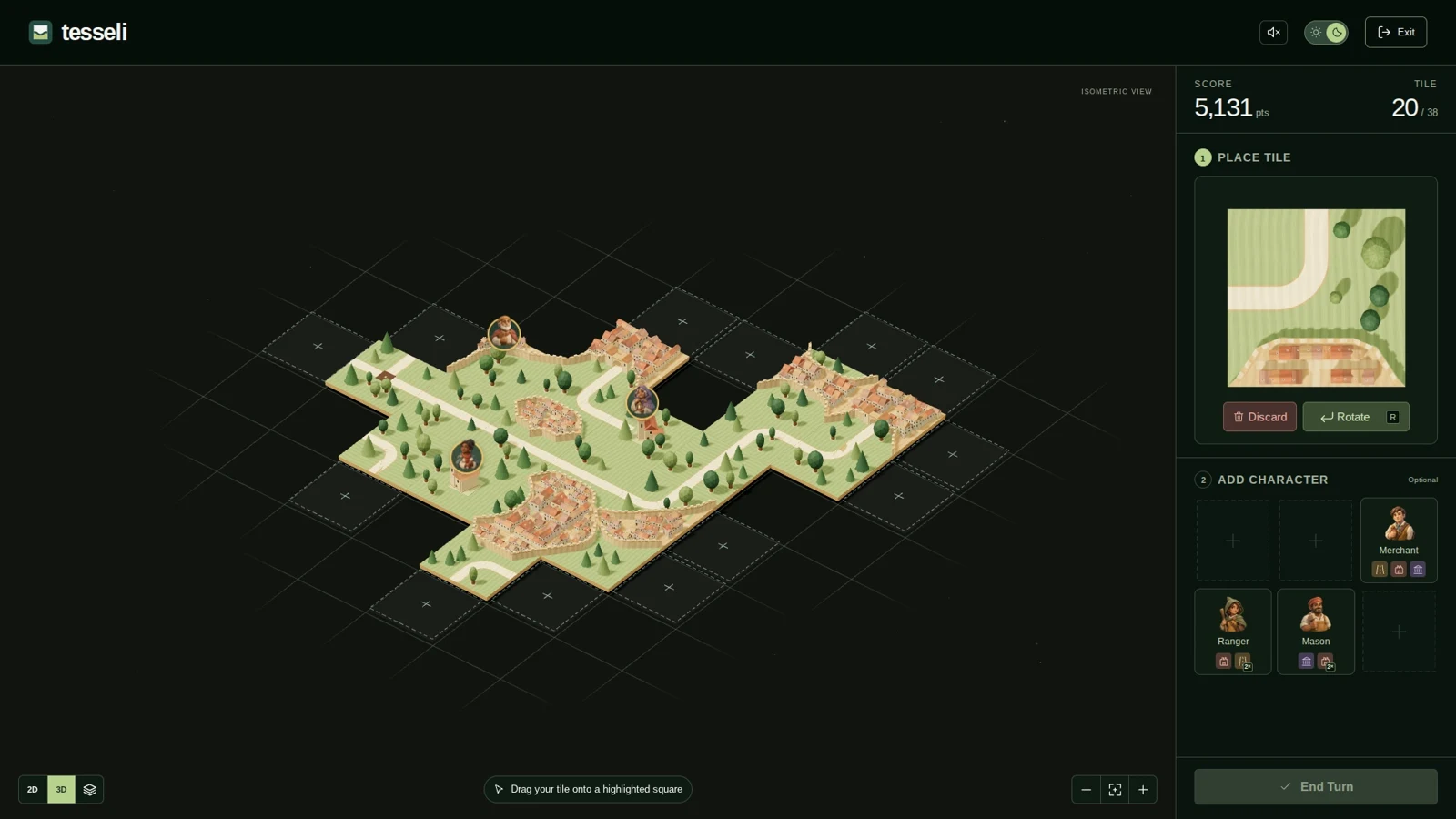Viewport: 1456px width, 819px height.
Task: Click the character token on the tower near the road
Action: click(642, 400)
